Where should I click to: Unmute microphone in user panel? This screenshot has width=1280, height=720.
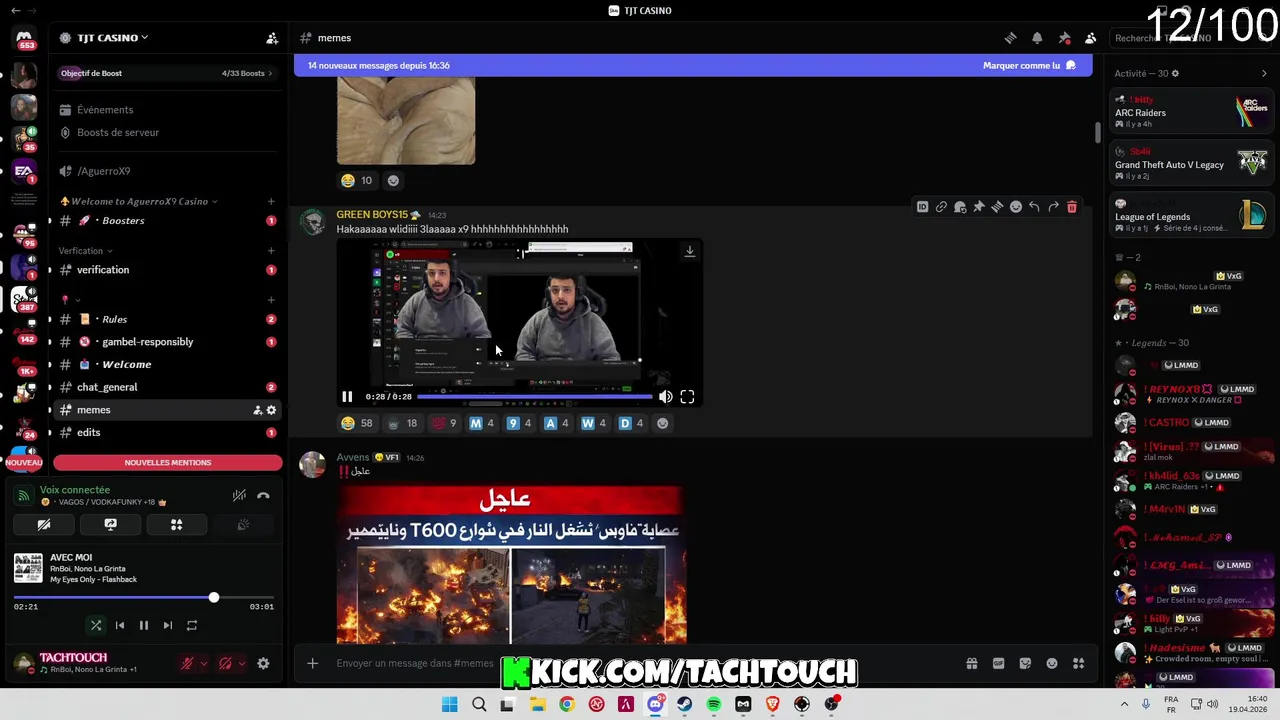[187, 663]
